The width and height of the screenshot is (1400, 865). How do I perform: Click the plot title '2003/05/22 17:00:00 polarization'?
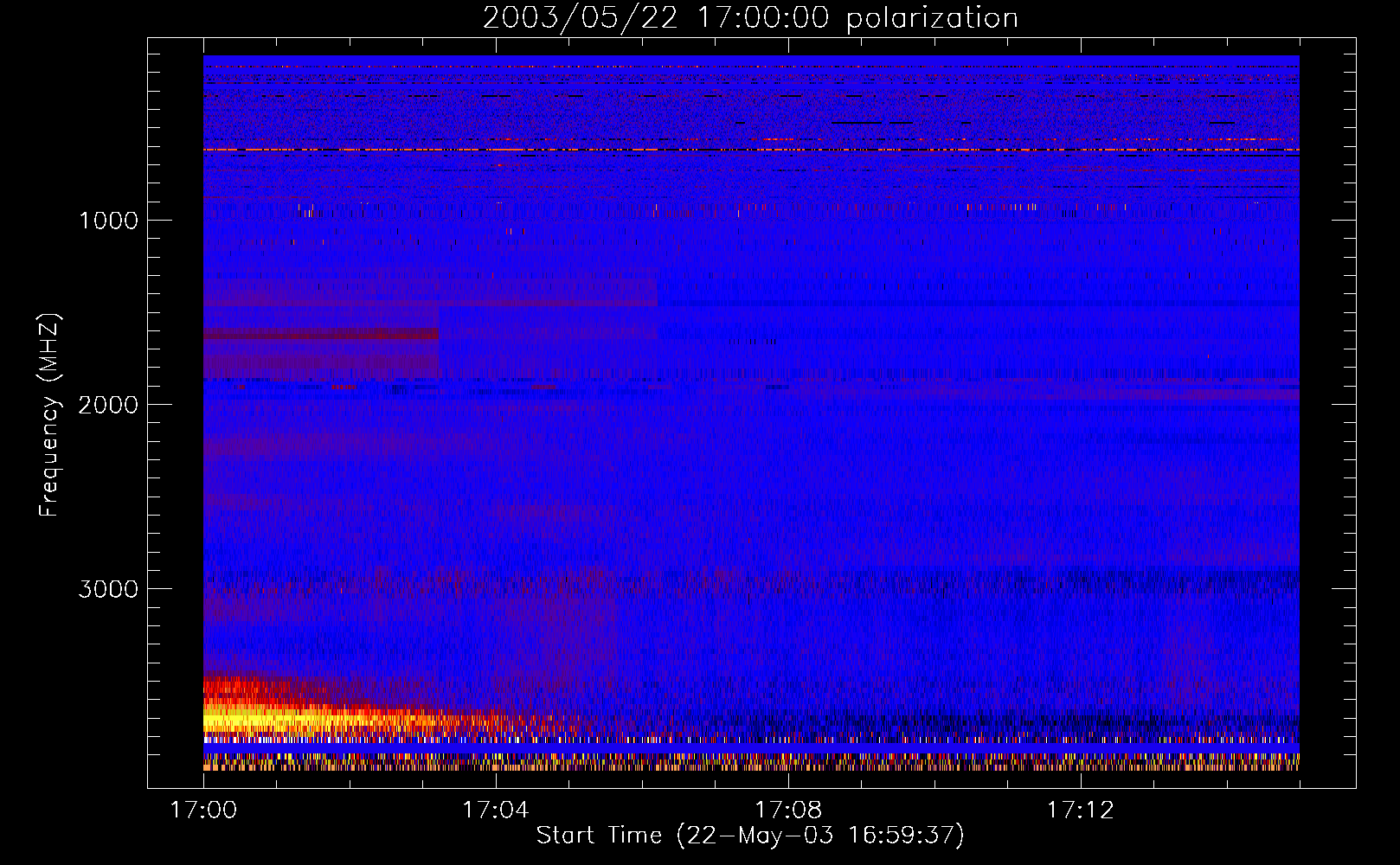pyautogui.click(x=750, y=18)
